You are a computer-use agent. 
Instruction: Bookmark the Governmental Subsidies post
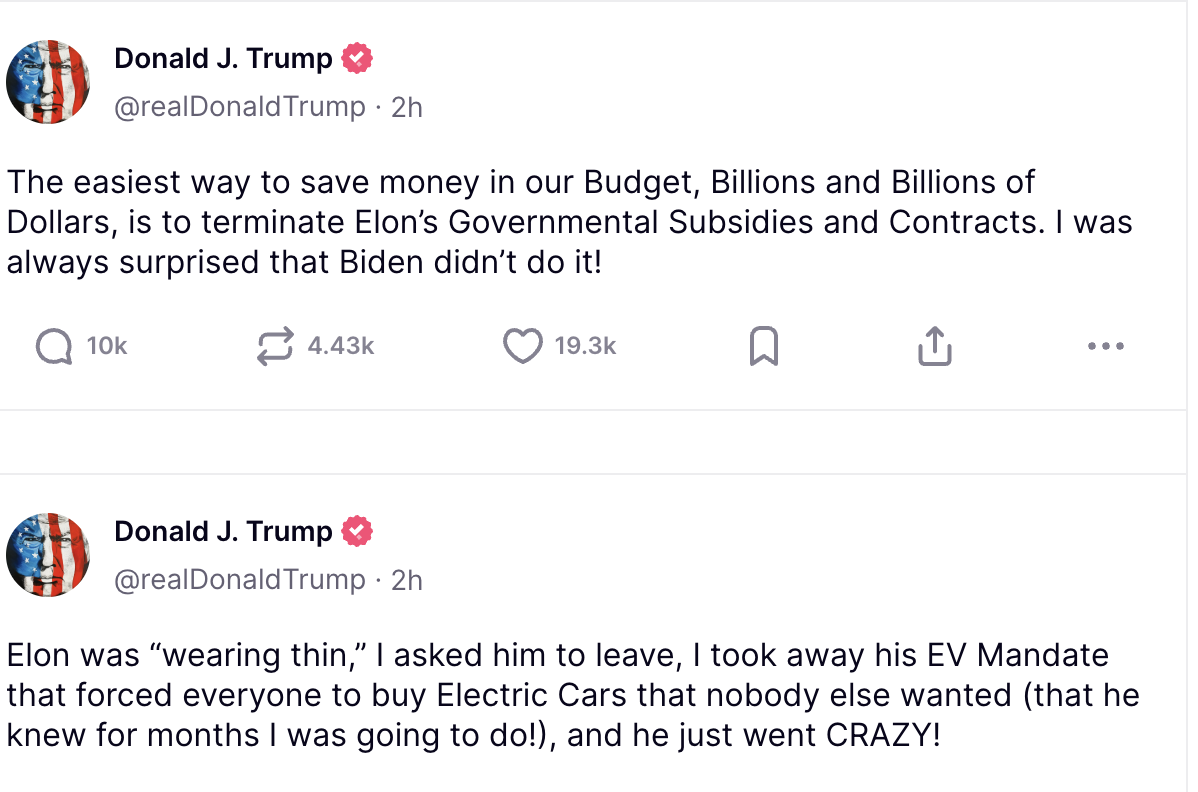click(764, 347)
